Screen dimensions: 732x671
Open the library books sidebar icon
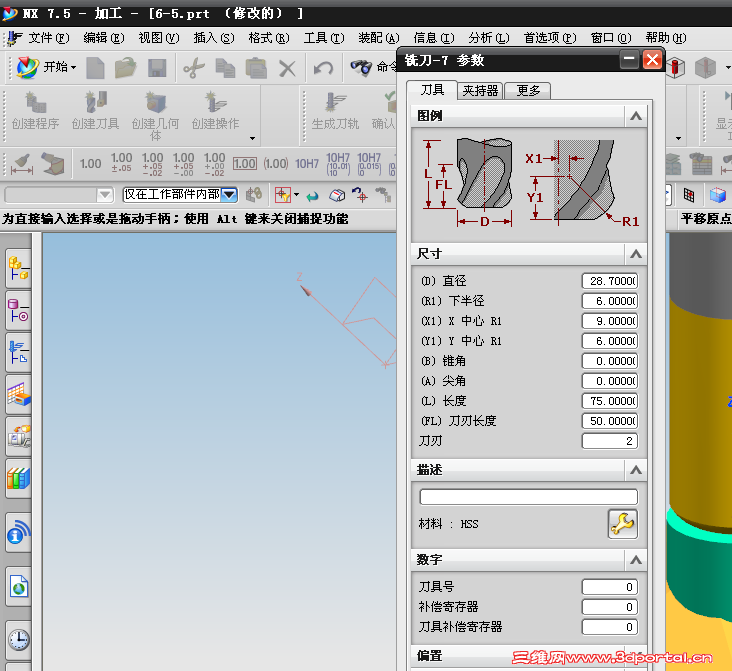pyautogui.click(x=19, y=479)
